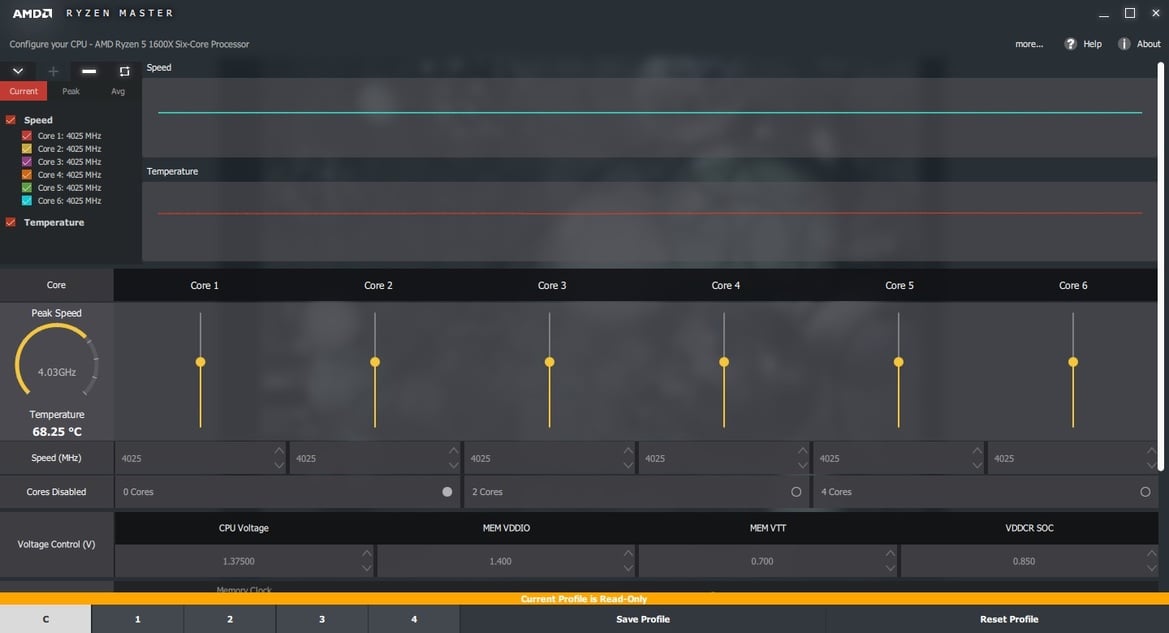Screen dimensions: 1169x633
Task: Collapse the graph panel chevron icon
Action: pyautogui.click(x=18, y=71)
